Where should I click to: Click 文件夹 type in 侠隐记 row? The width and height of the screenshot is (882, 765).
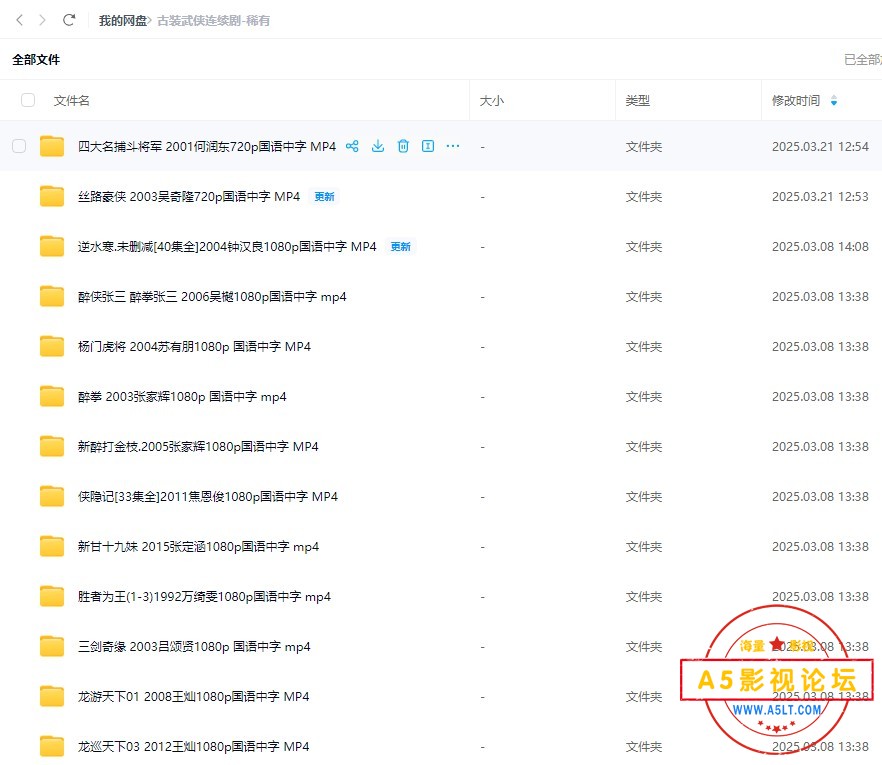(x=644, y=497)
